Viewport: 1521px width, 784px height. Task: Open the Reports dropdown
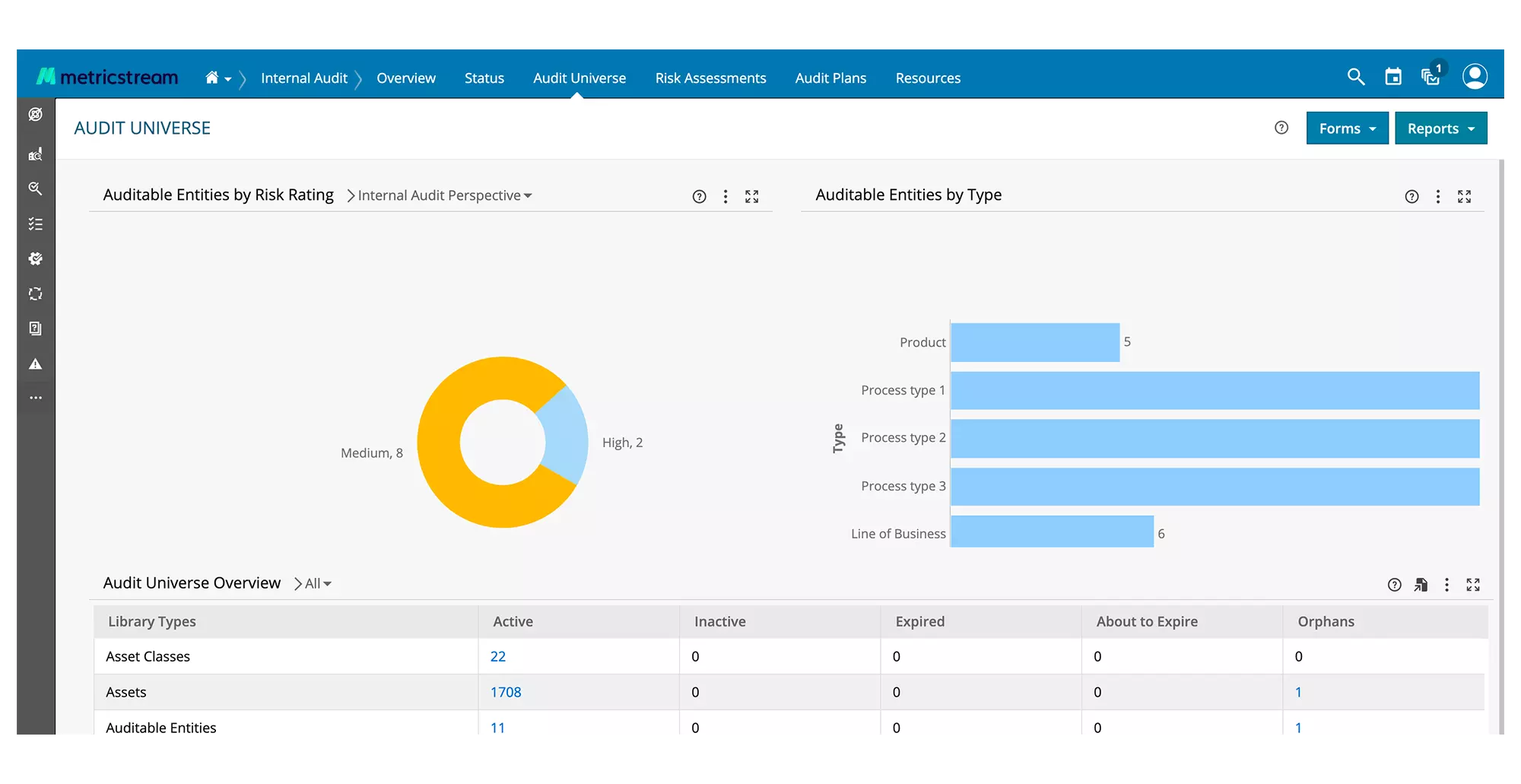click(x=1441, y=128)
